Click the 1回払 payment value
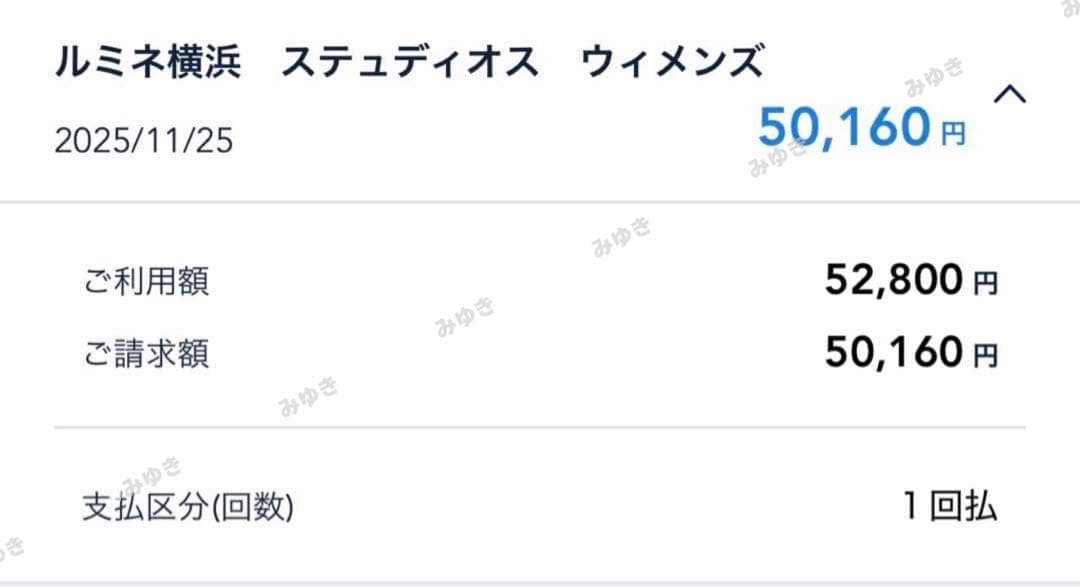Image resolution: width=1080 pixels, height=587 pixels. coord(949,507)
